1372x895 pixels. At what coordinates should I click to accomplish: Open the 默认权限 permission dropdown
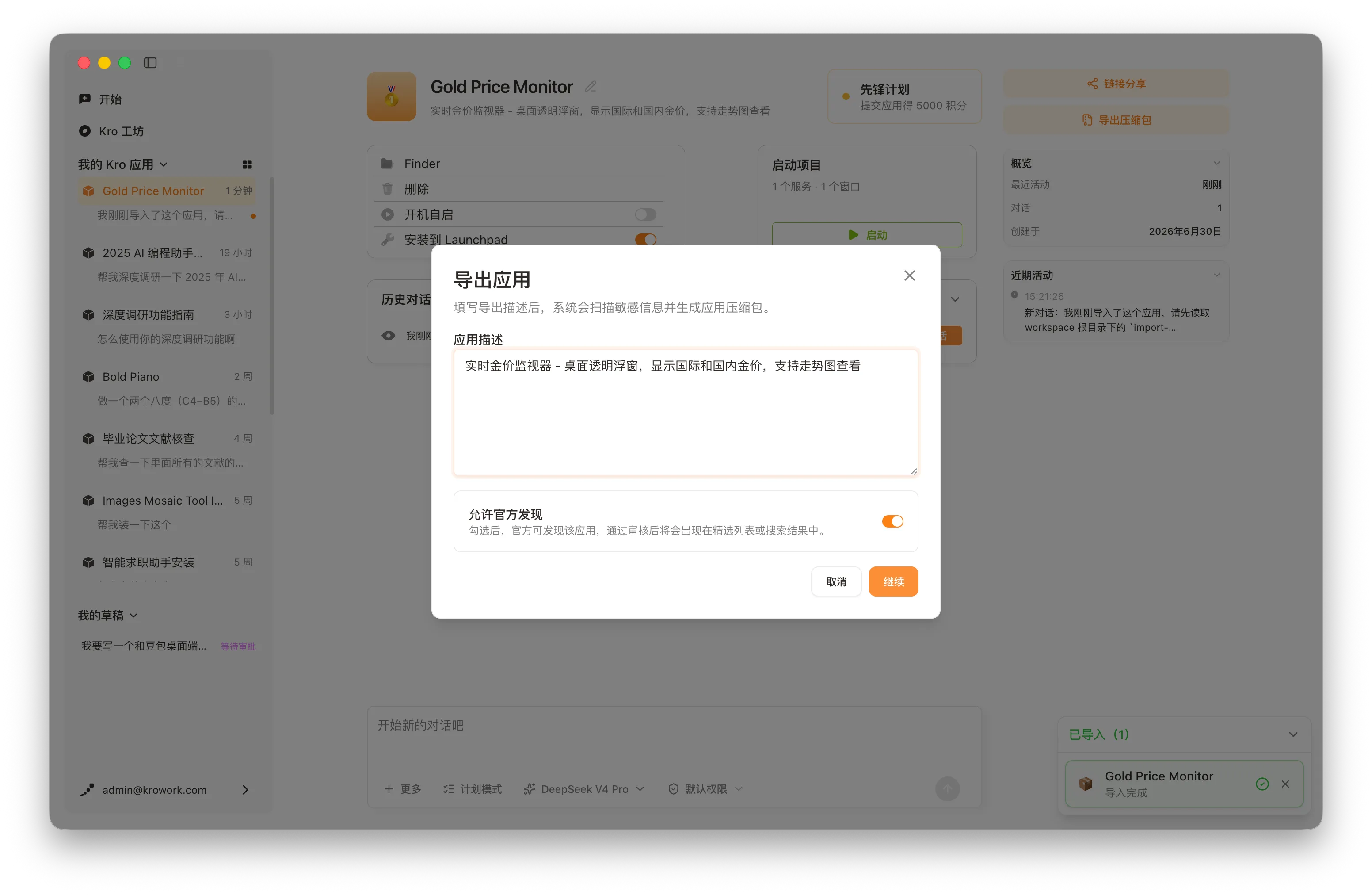click(x=705, y=789)
